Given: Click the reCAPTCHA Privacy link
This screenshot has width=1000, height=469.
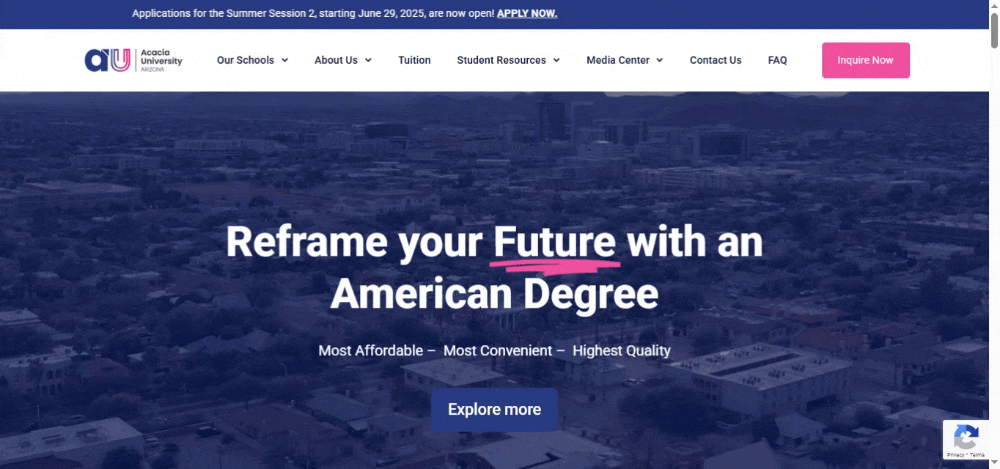Looking at the screenshot, I should tap(955, 455).
